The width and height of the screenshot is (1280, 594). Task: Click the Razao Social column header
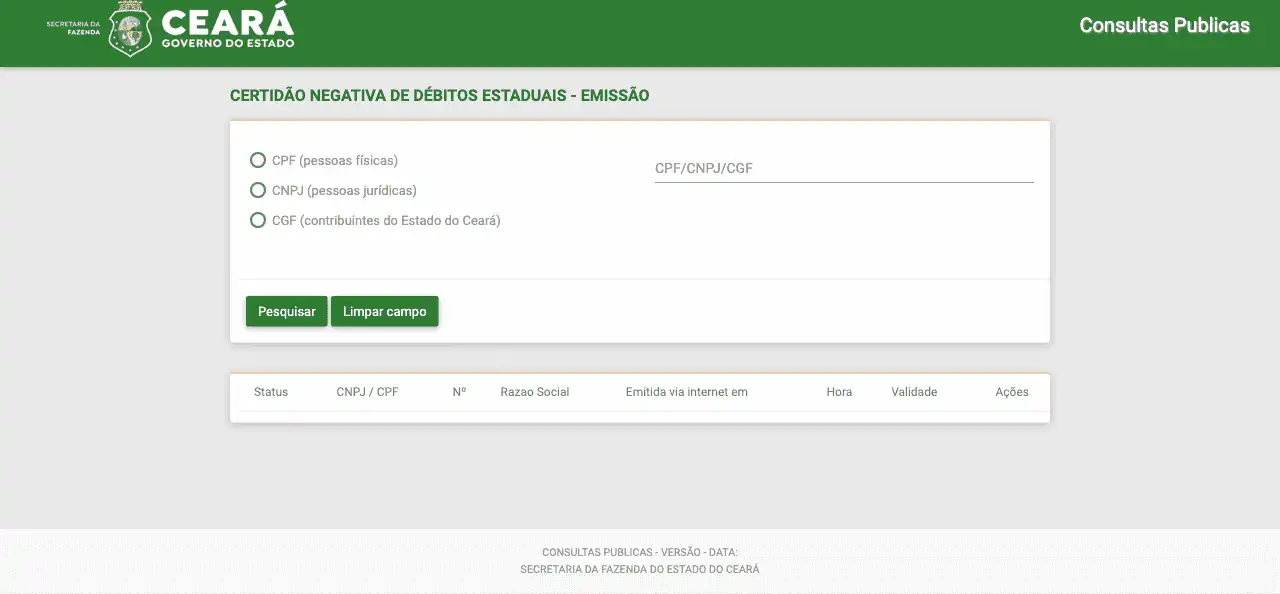click(534, 392)
